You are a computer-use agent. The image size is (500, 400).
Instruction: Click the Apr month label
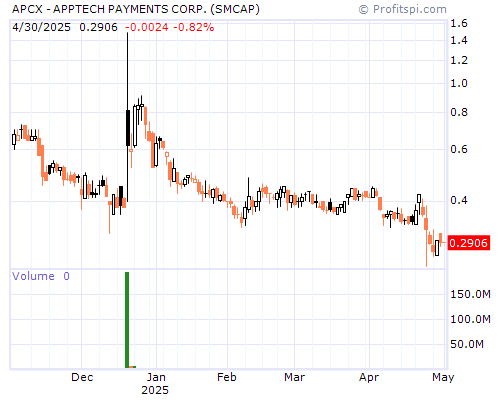[x=369, y=378]
